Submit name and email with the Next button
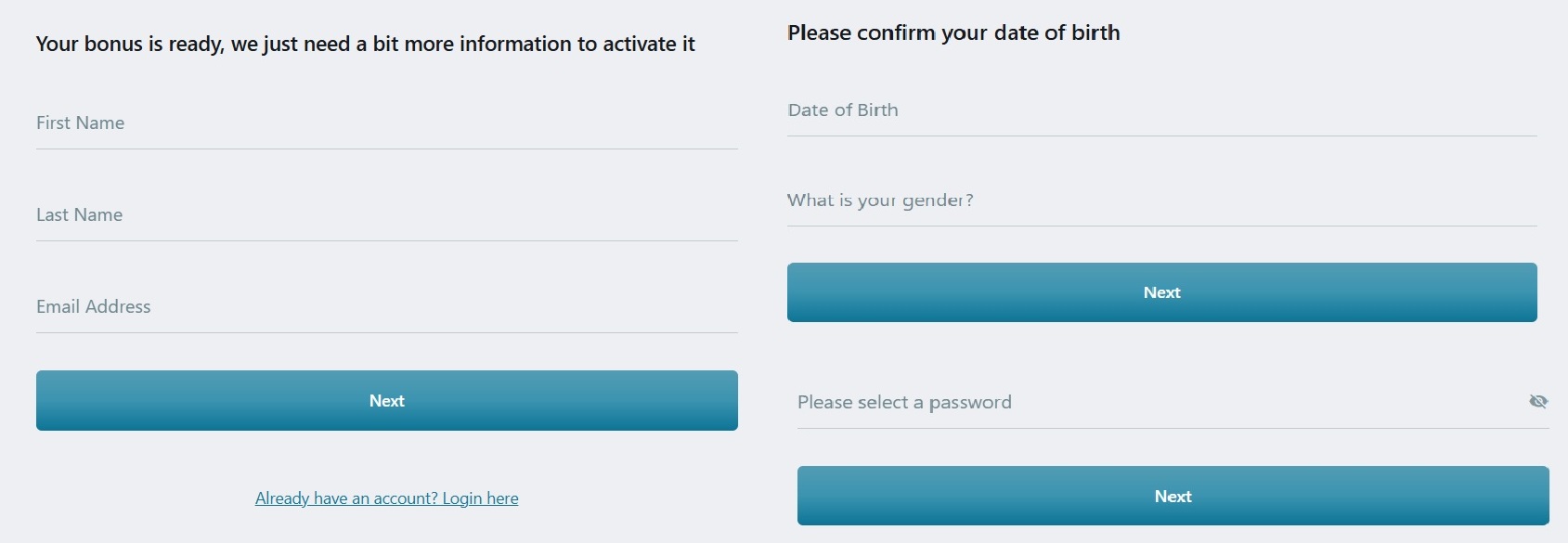This screenshot has width=1568, height=543. [x=386, y=401]
